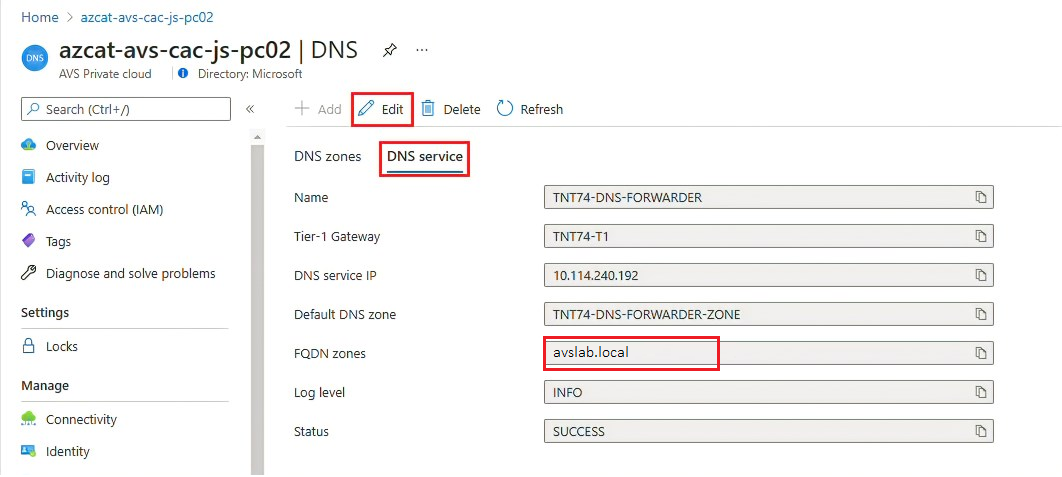Click the 'FQDN zones' label
1062x477 pixels.
[329, 354]
